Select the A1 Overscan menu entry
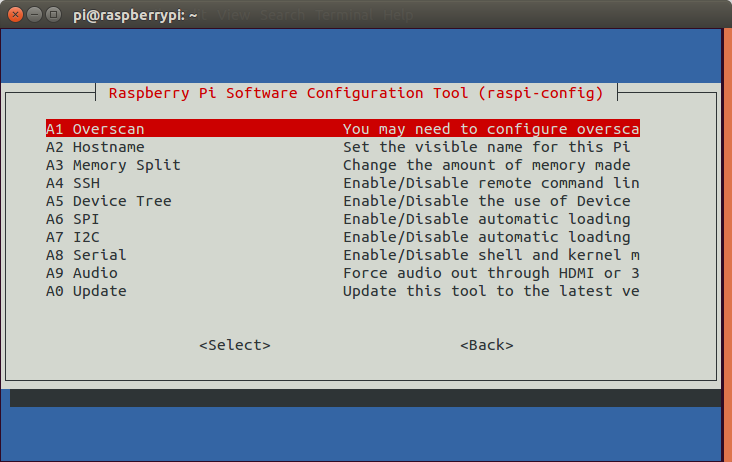The image size is (732, 462). point(343,129)
